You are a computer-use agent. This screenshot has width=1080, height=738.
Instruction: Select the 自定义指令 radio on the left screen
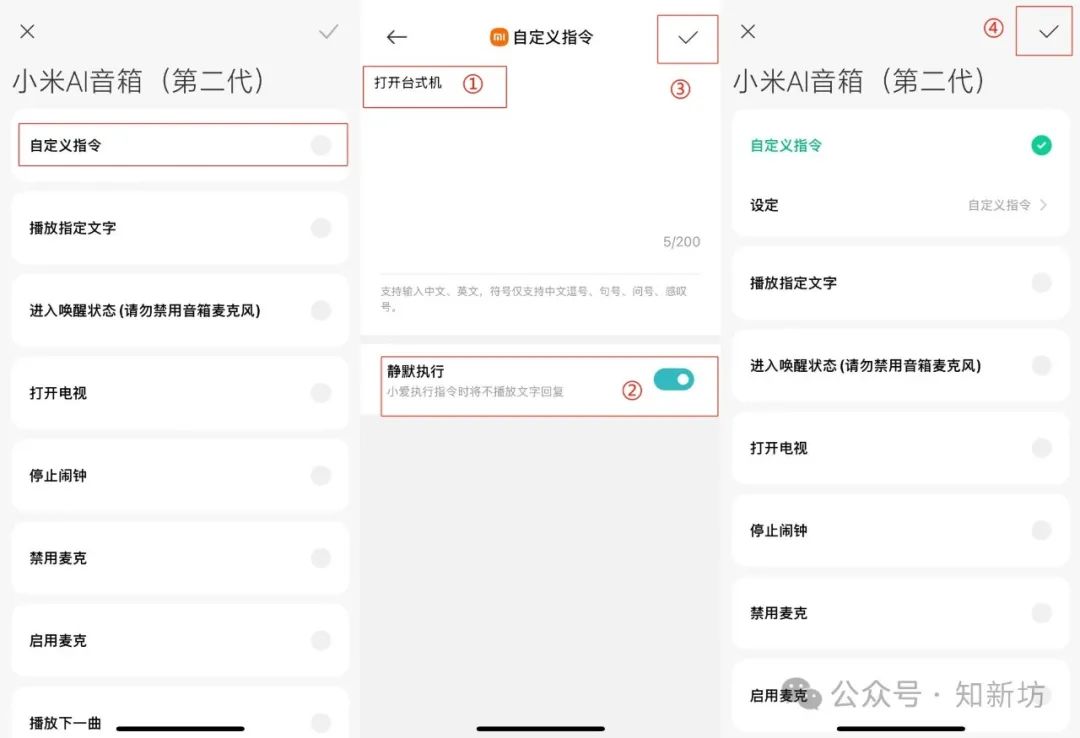click(x=321, y=145)
